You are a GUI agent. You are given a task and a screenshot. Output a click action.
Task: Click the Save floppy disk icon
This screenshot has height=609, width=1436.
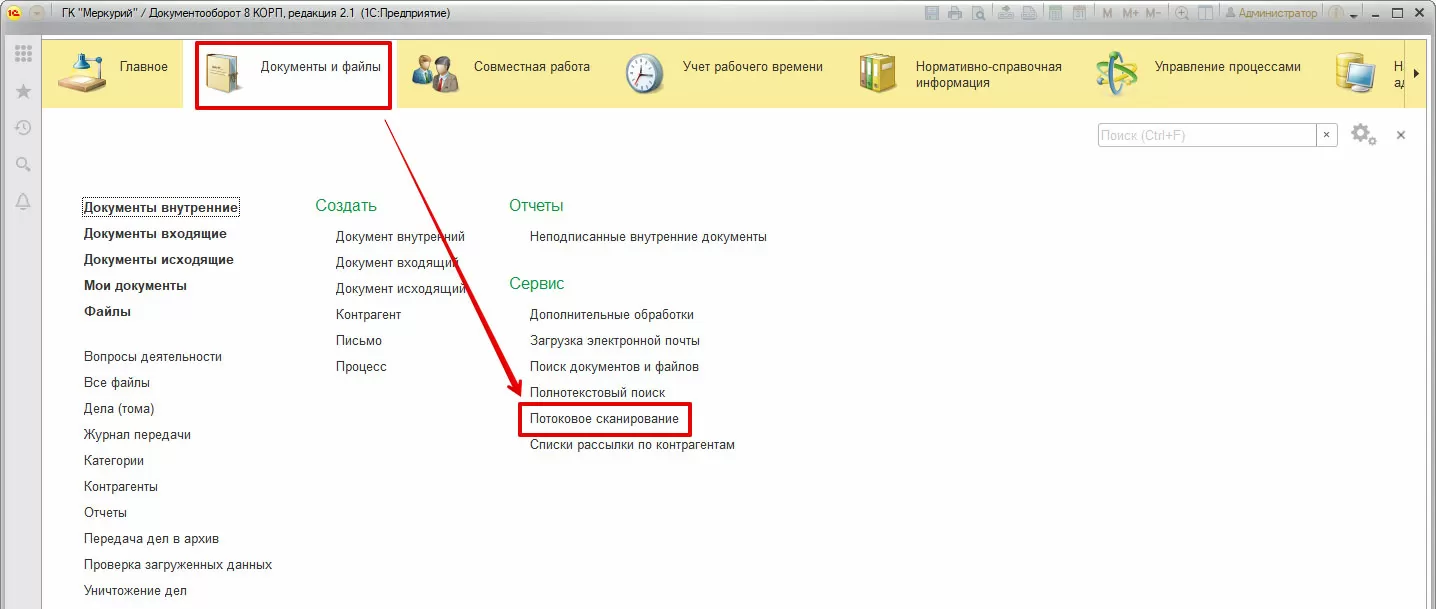(x=932, y=13)
